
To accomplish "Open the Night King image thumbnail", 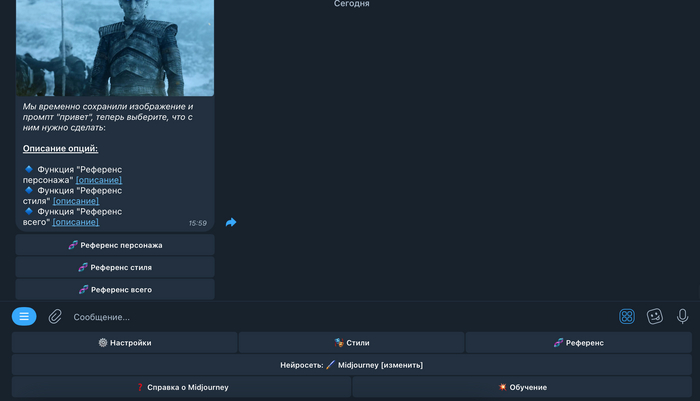I will [x=115, y=47].
